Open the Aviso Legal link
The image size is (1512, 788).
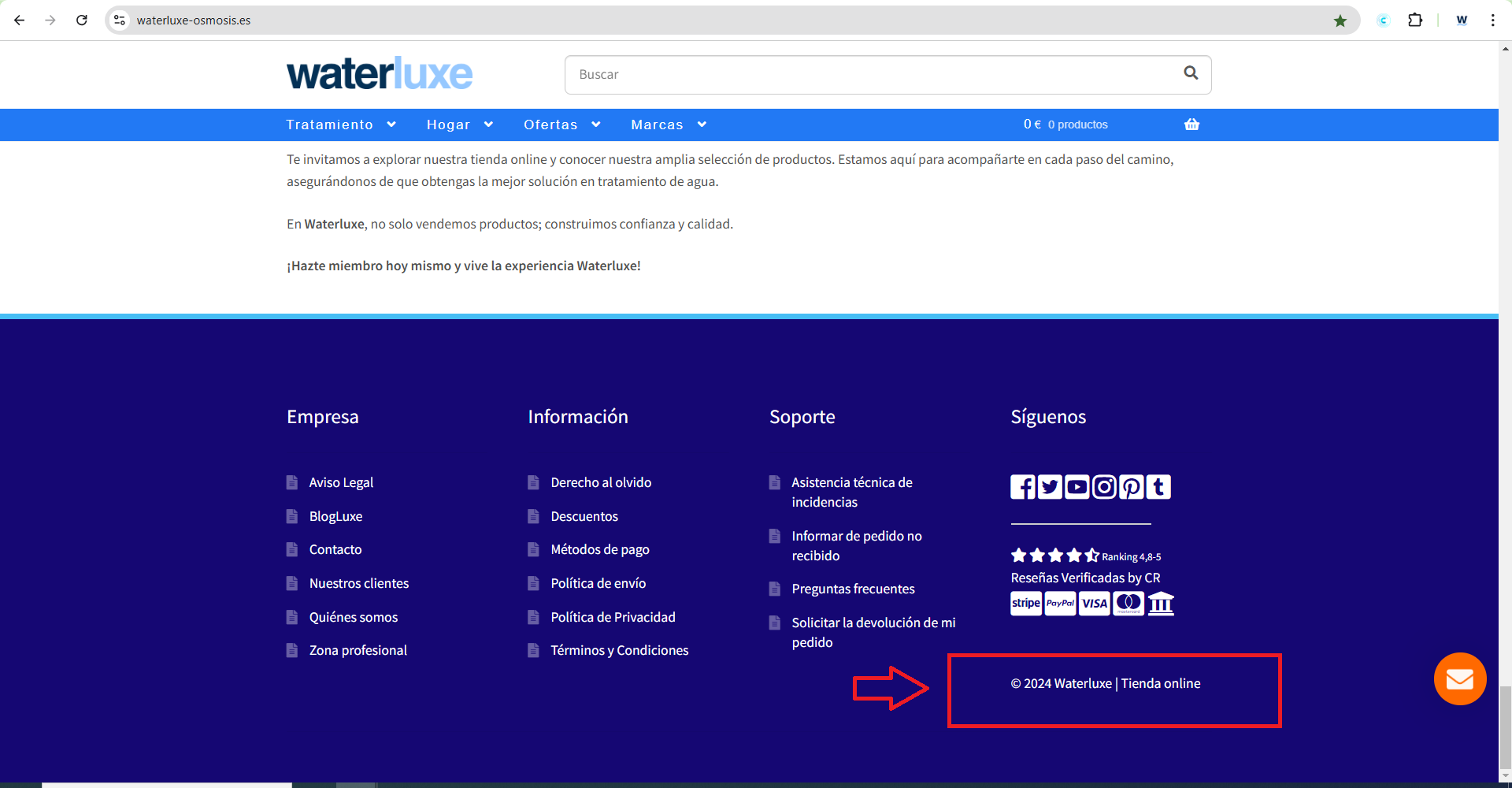[341, 482]
